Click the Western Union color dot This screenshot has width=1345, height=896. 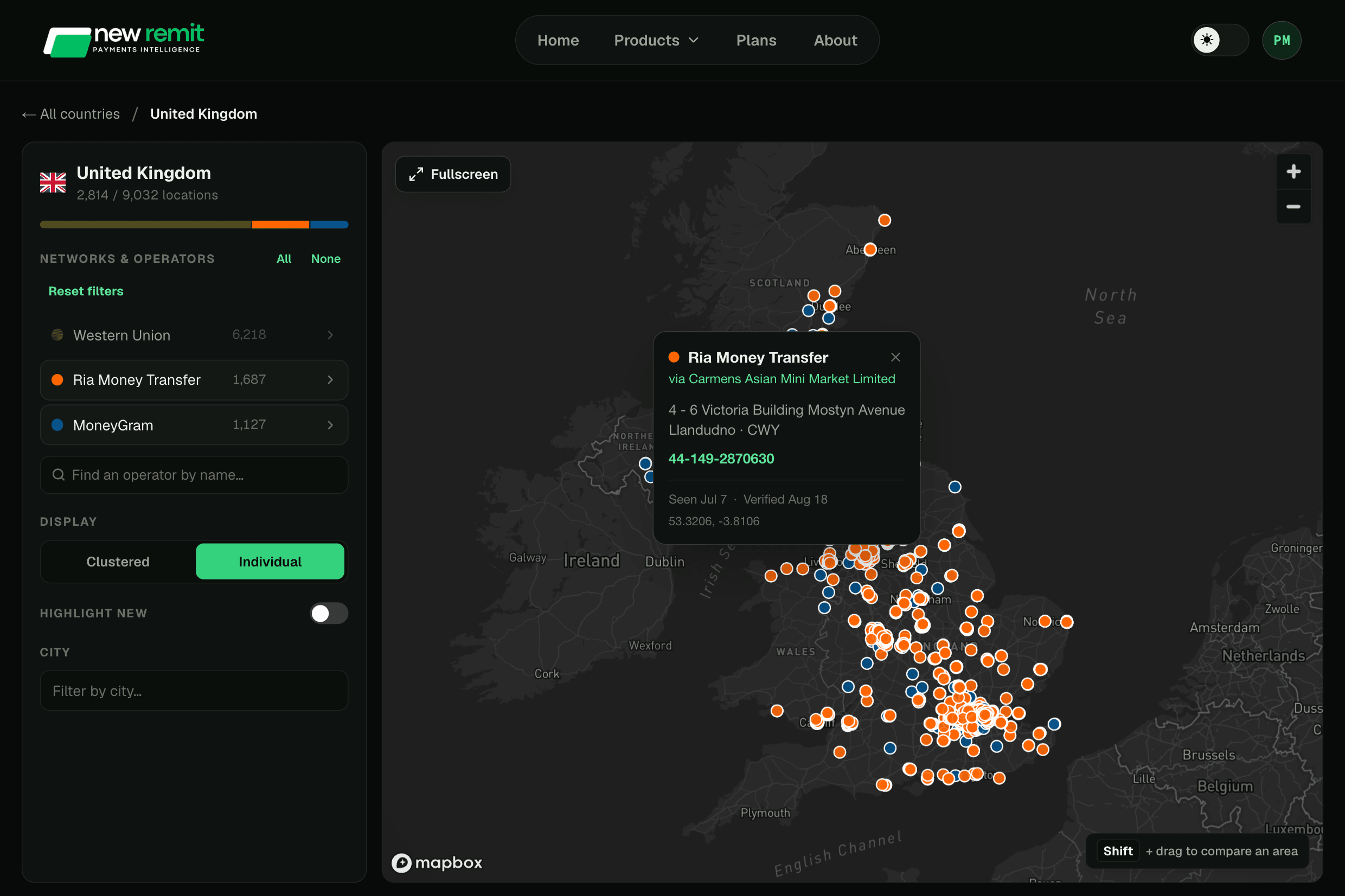click(x=57, y=335)
